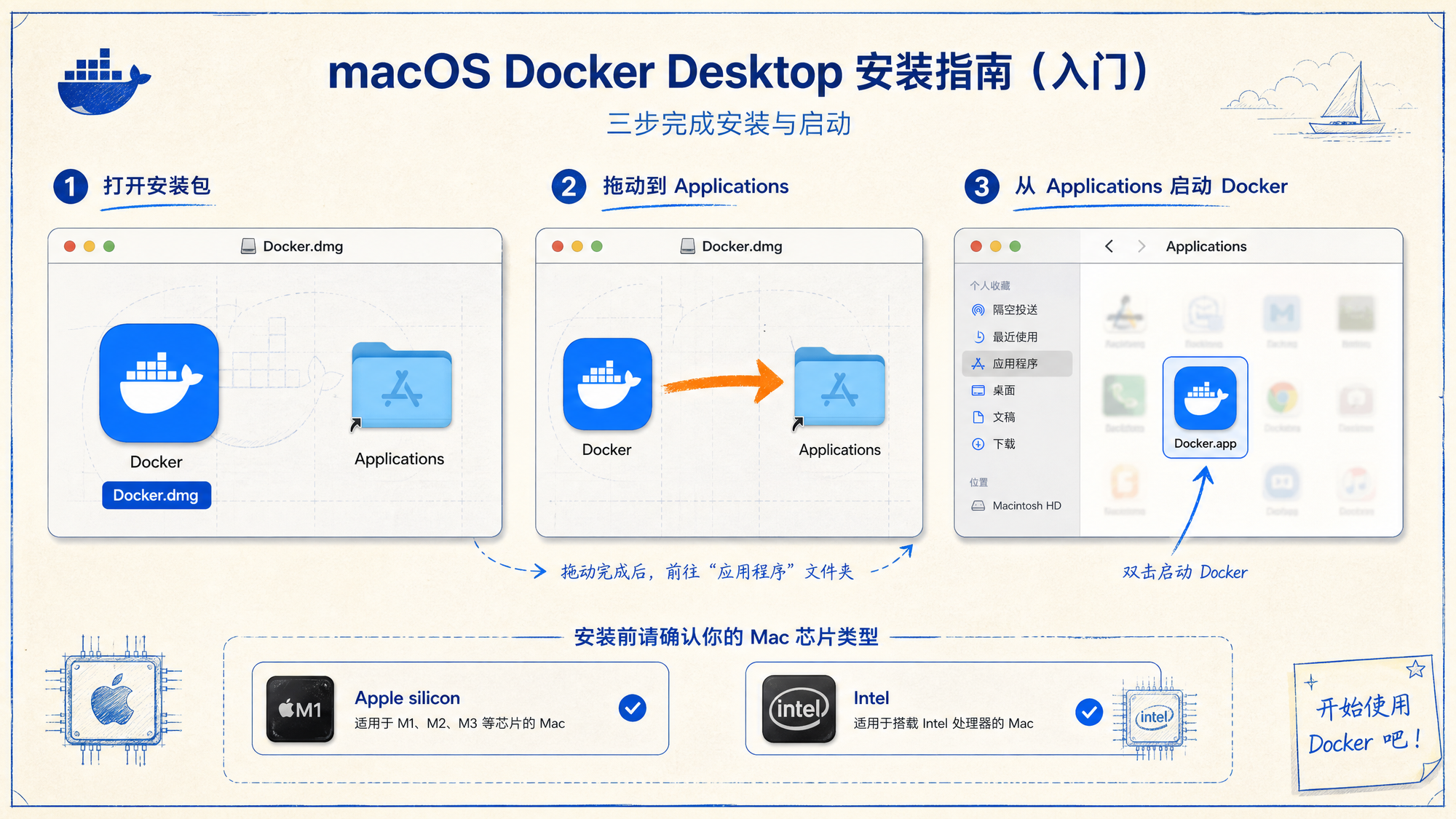Click the 三步完成安装与启动 subtitle
This screenshot has width=1456, height=819.
coord(729,124)
